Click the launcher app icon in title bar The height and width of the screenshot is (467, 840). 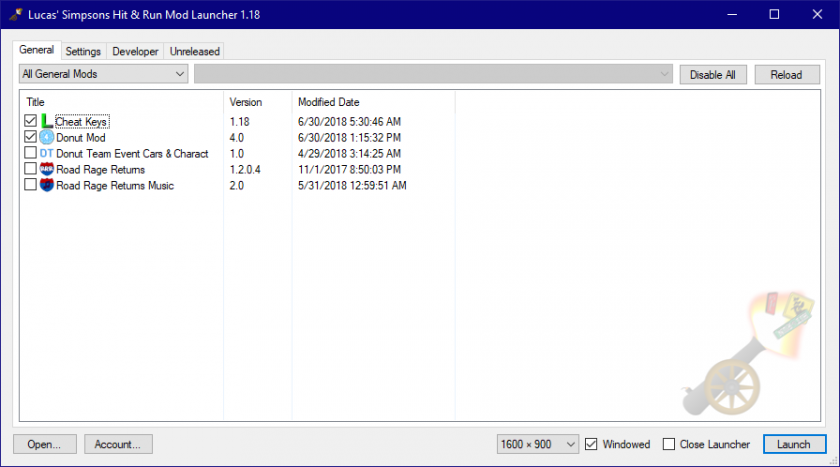click(x=17, y=15)
